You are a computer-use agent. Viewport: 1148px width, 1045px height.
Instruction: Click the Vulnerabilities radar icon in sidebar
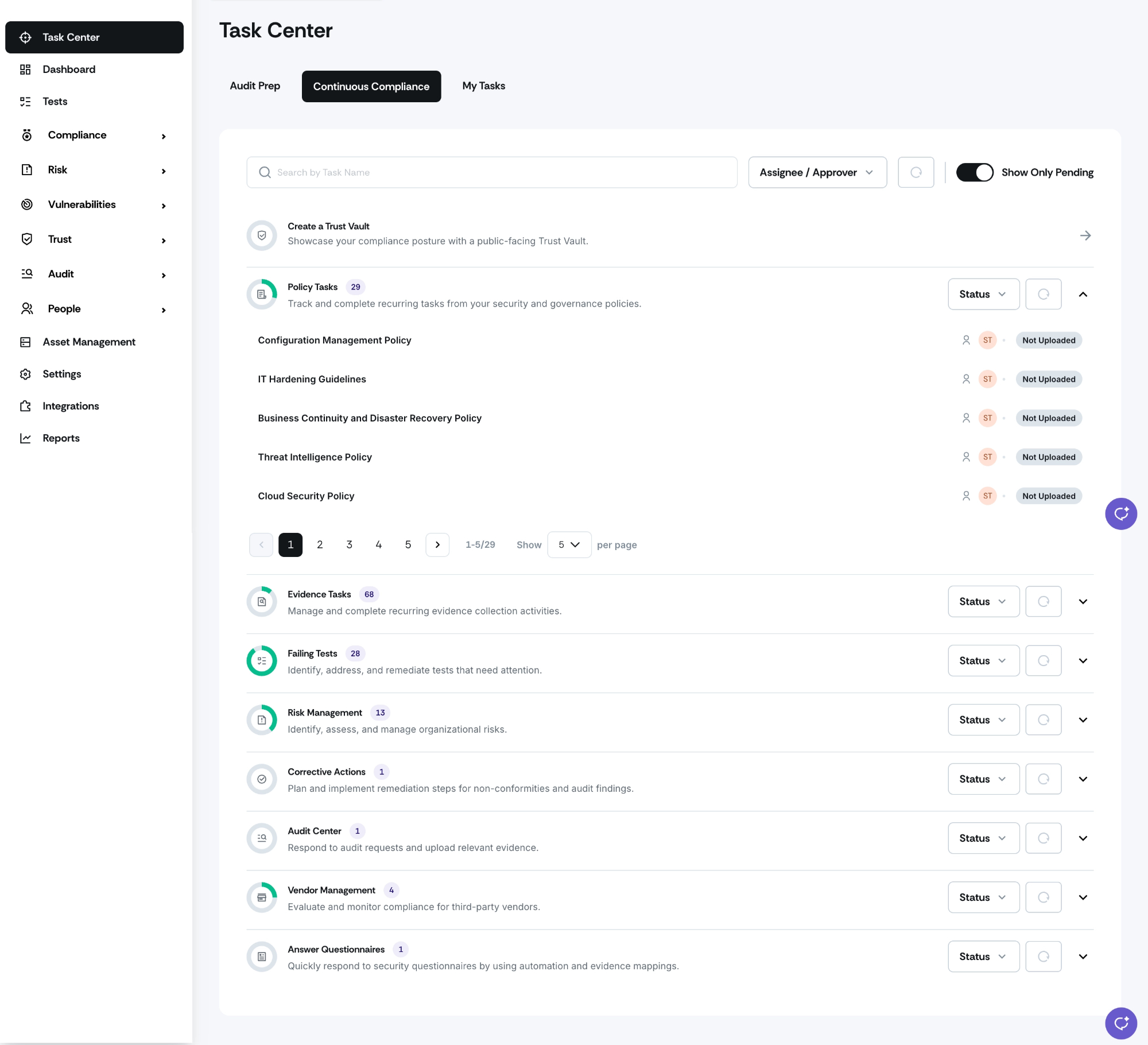click(x=27, y=204)
